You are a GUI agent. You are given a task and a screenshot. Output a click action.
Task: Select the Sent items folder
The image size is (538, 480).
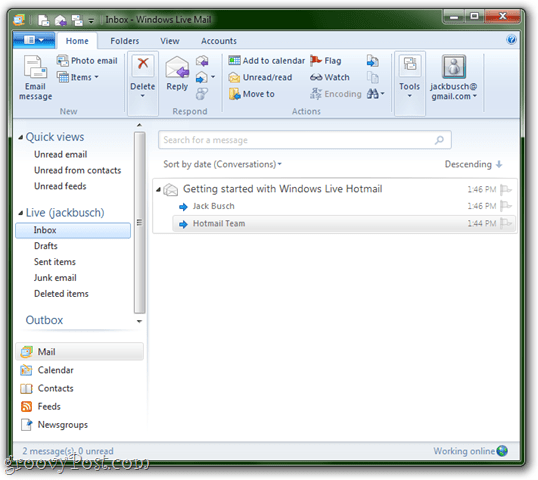tap(55, 262)
